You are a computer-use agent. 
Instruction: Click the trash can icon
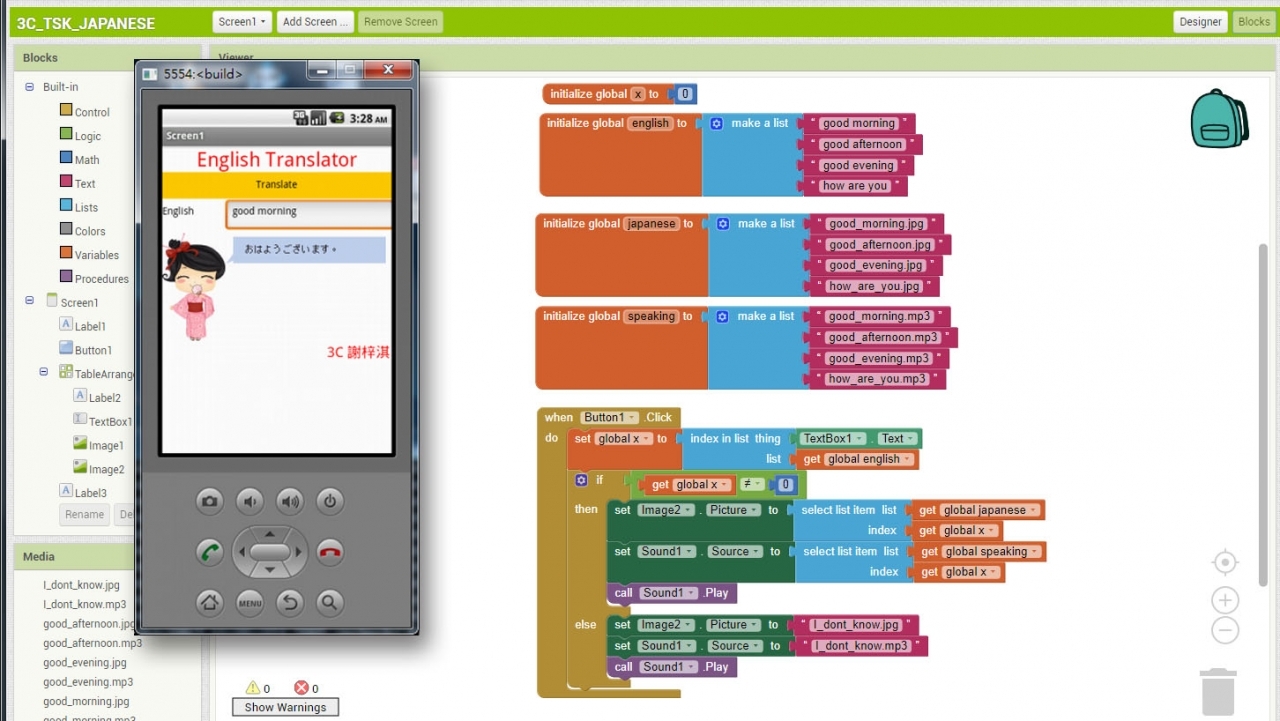point(1218,692)
